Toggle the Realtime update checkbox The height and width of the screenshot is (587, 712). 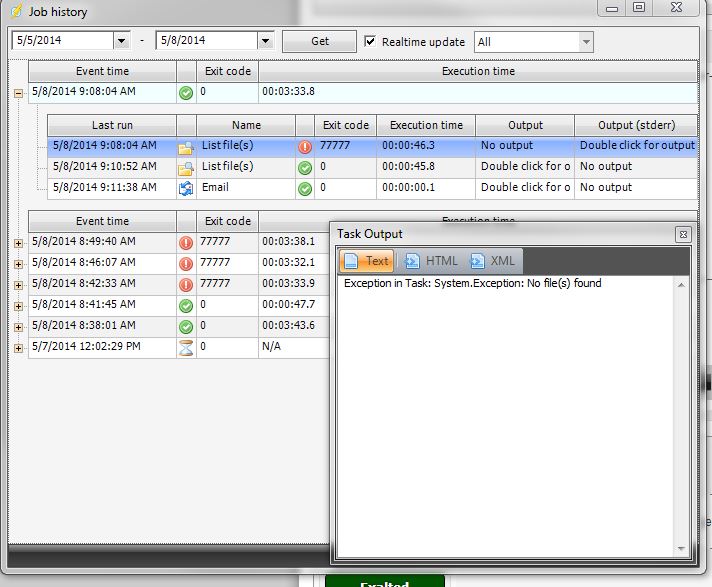(x=371, y=42)
